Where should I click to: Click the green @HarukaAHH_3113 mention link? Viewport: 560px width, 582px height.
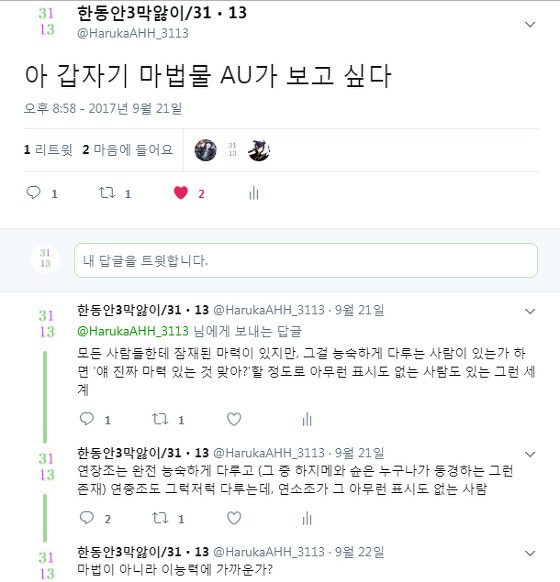coord(133,331)
